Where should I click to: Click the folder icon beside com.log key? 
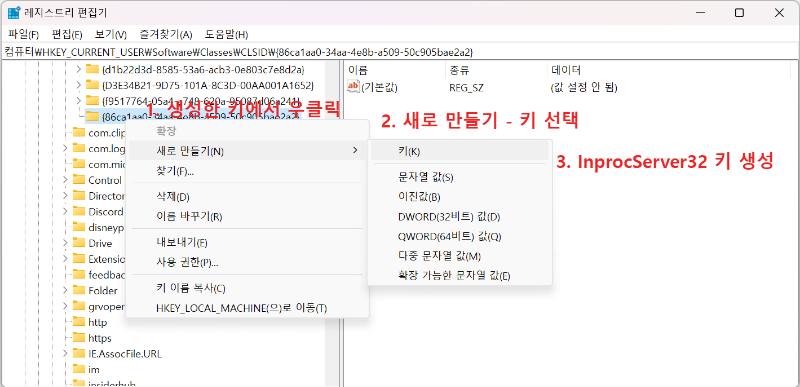pos(79,148)
